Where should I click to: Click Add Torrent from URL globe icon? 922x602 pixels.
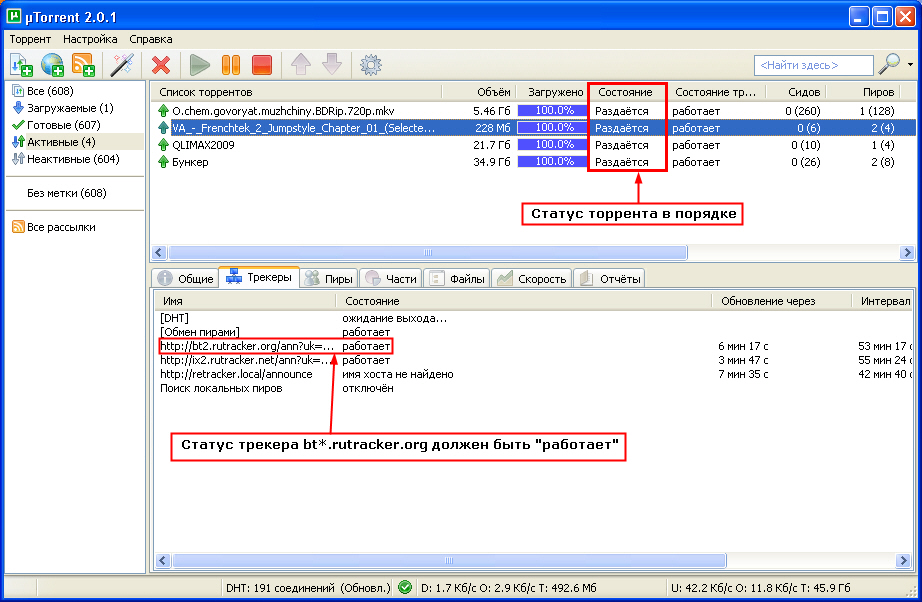pos(52,65)
